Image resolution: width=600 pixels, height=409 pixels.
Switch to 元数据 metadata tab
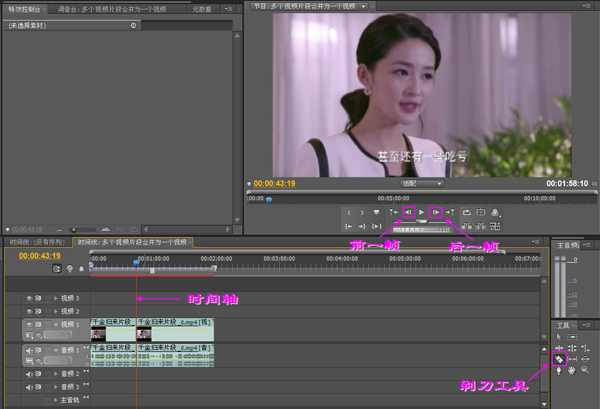202,9
